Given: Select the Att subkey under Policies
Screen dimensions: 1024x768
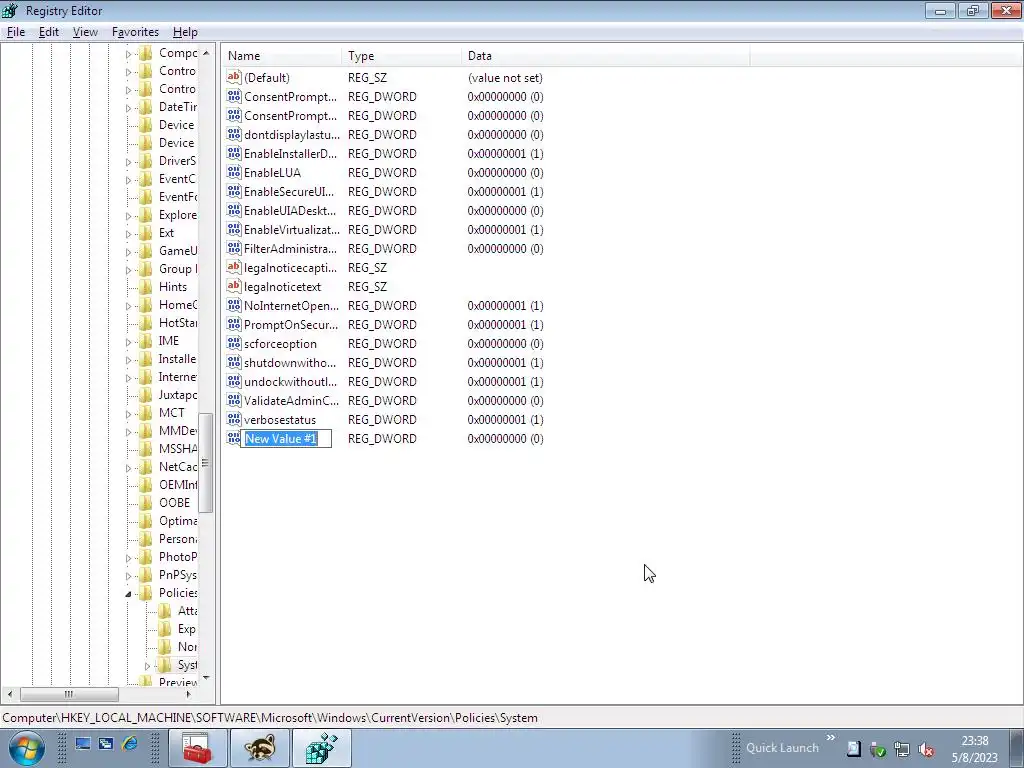Looking at the screenshot, I should point(187,611).
